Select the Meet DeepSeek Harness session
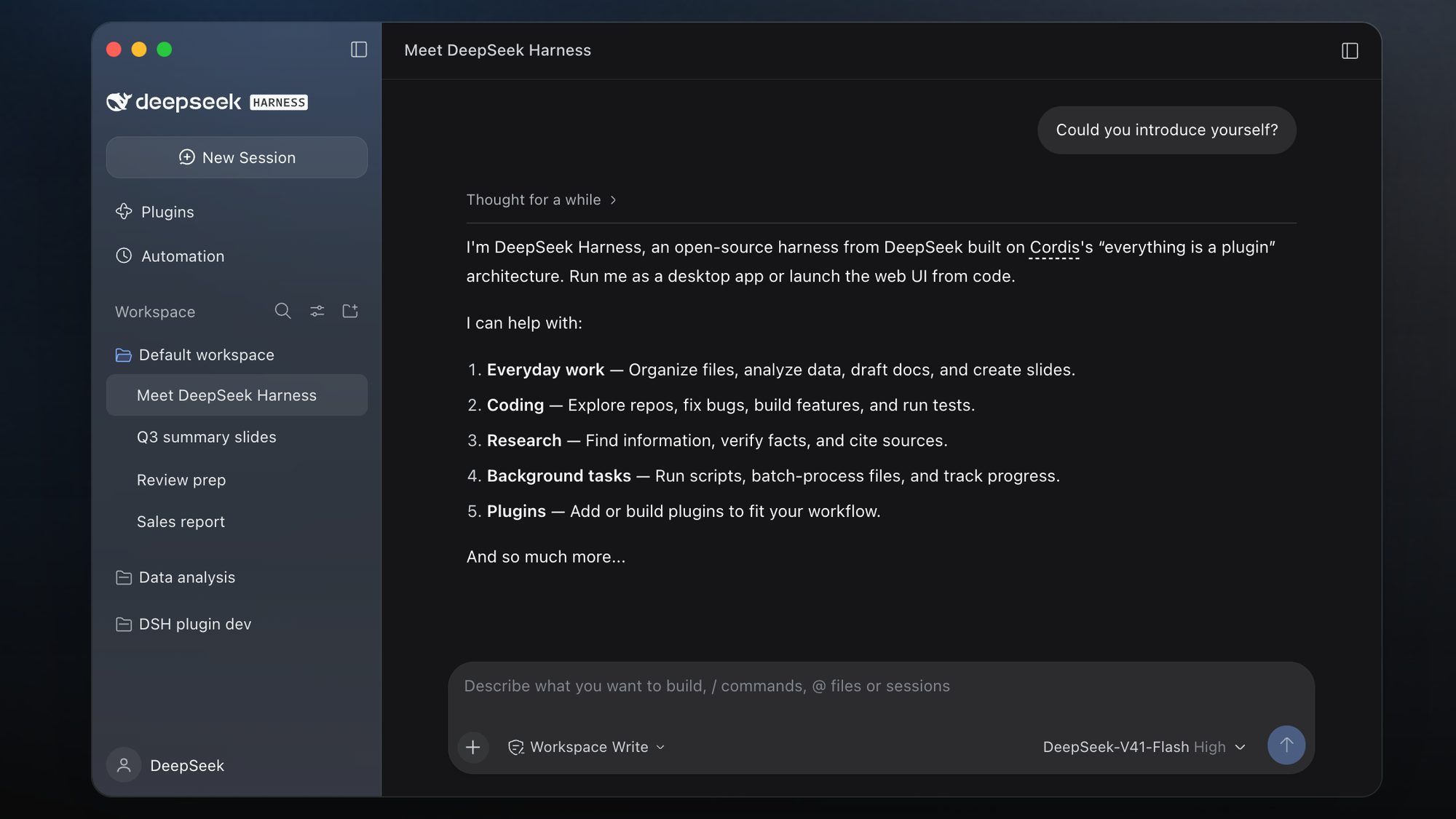 pyautogui.click(x=237, y=395)
